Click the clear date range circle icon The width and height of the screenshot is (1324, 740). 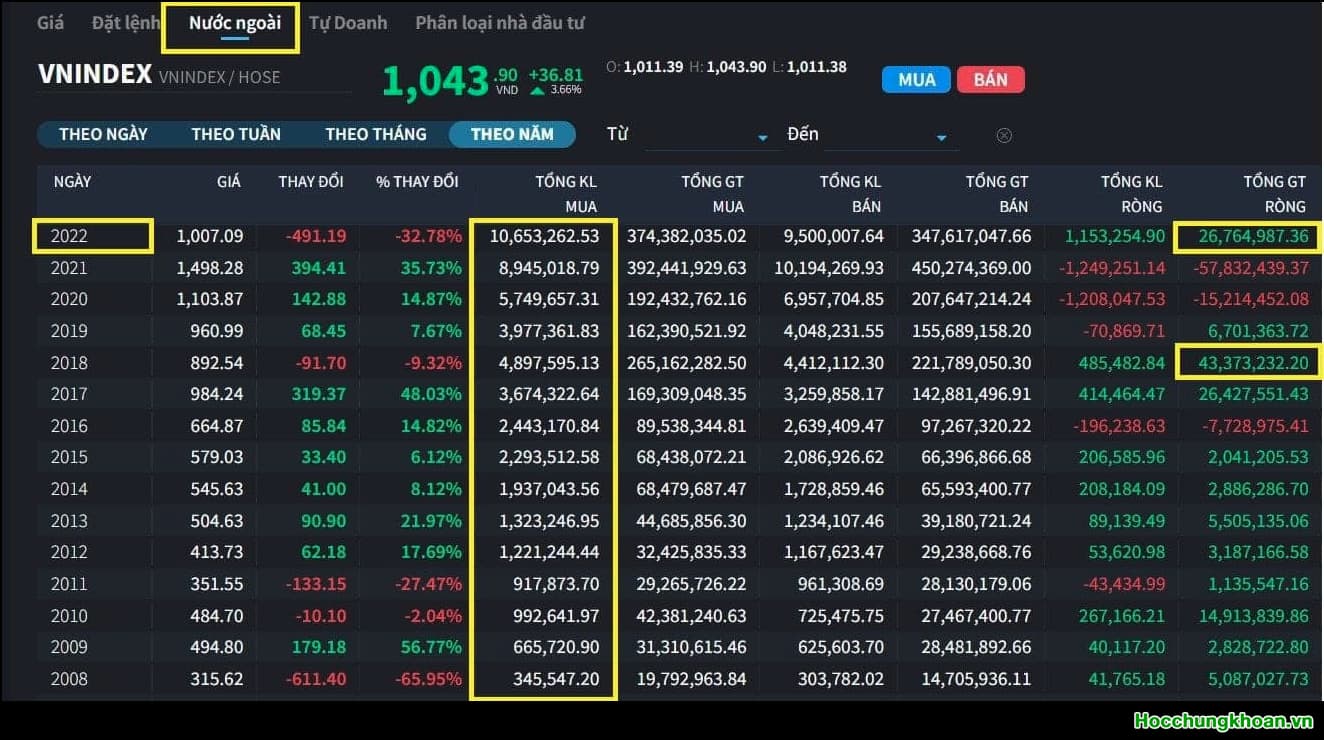pyautogui.click(x=1004, y=136)
